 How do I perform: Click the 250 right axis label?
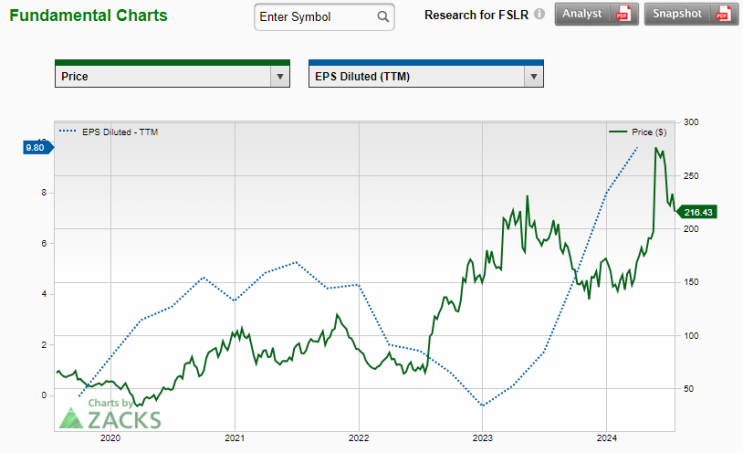(x=691, y=176)
